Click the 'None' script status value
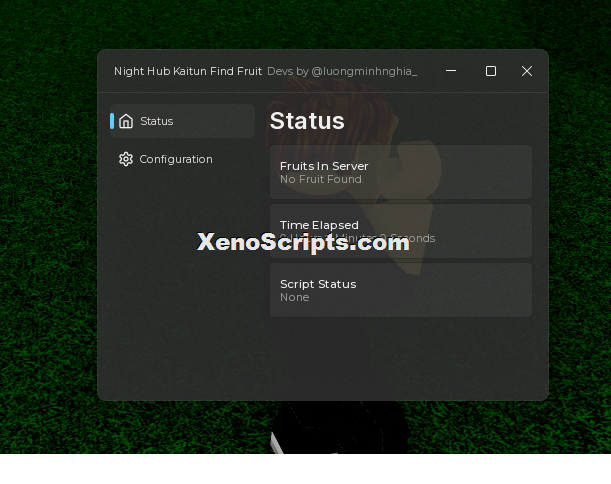The image size is (611, 484). 295,297
